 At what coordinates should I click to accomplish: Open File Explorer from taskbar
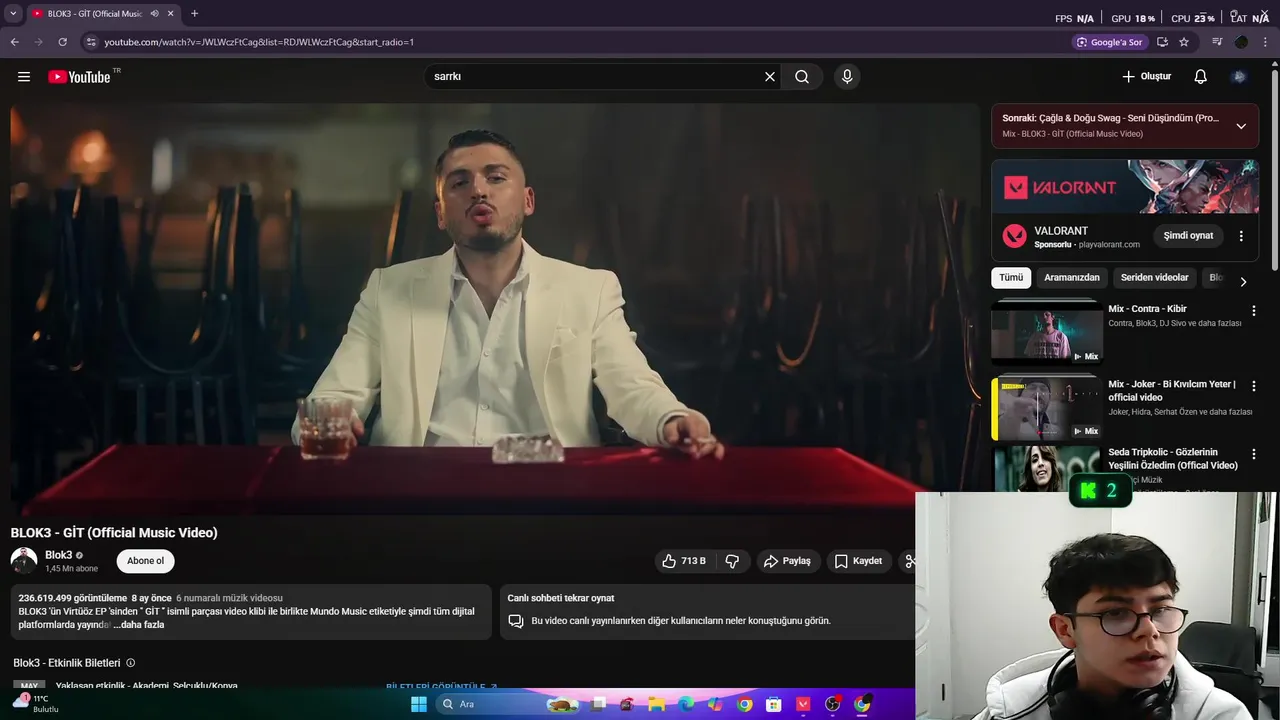(x=657, y=704)
